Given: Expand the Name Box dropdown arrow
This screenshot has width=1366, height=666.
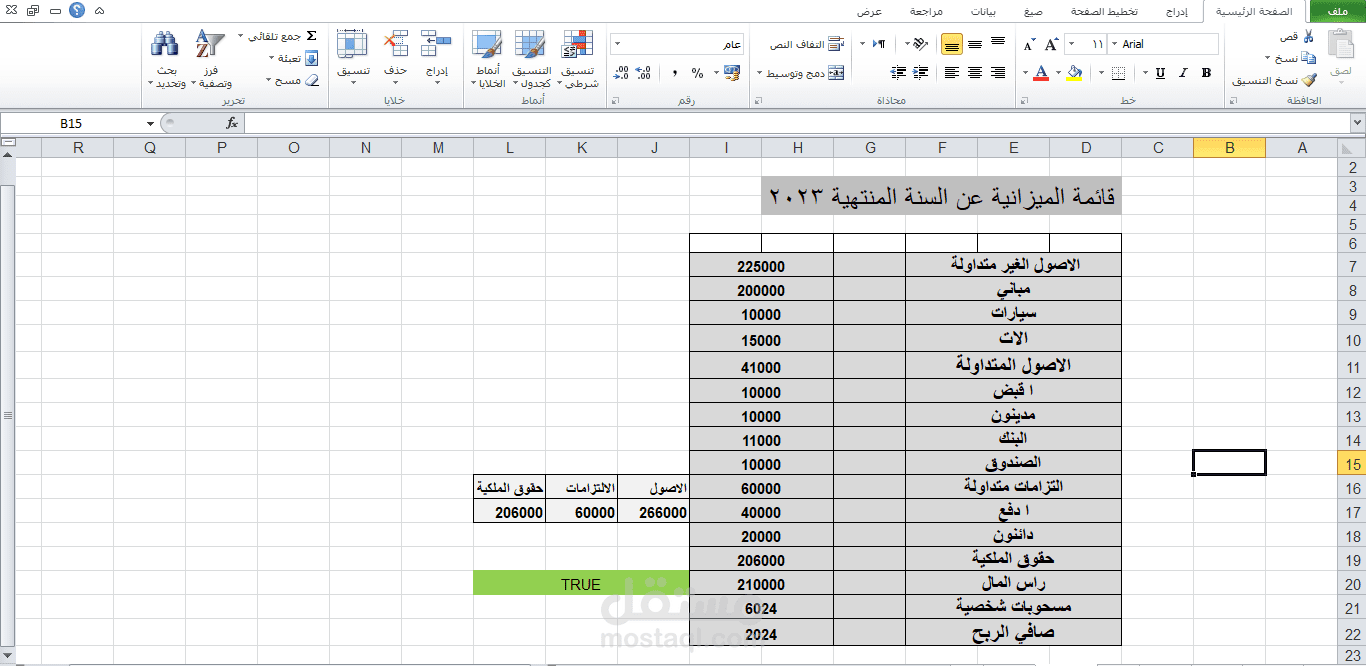Looking at the screenshot, I should tap(150, 123).
